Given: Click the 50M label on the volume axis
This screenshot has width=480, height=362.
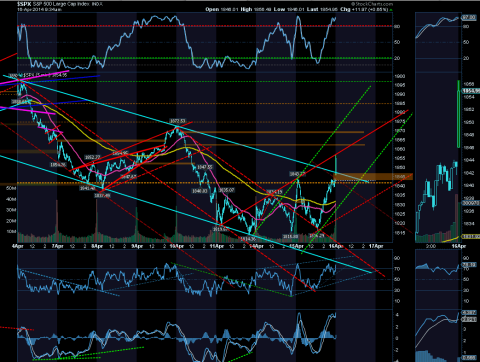Looking at the screenshot, I should click(11, 188).
